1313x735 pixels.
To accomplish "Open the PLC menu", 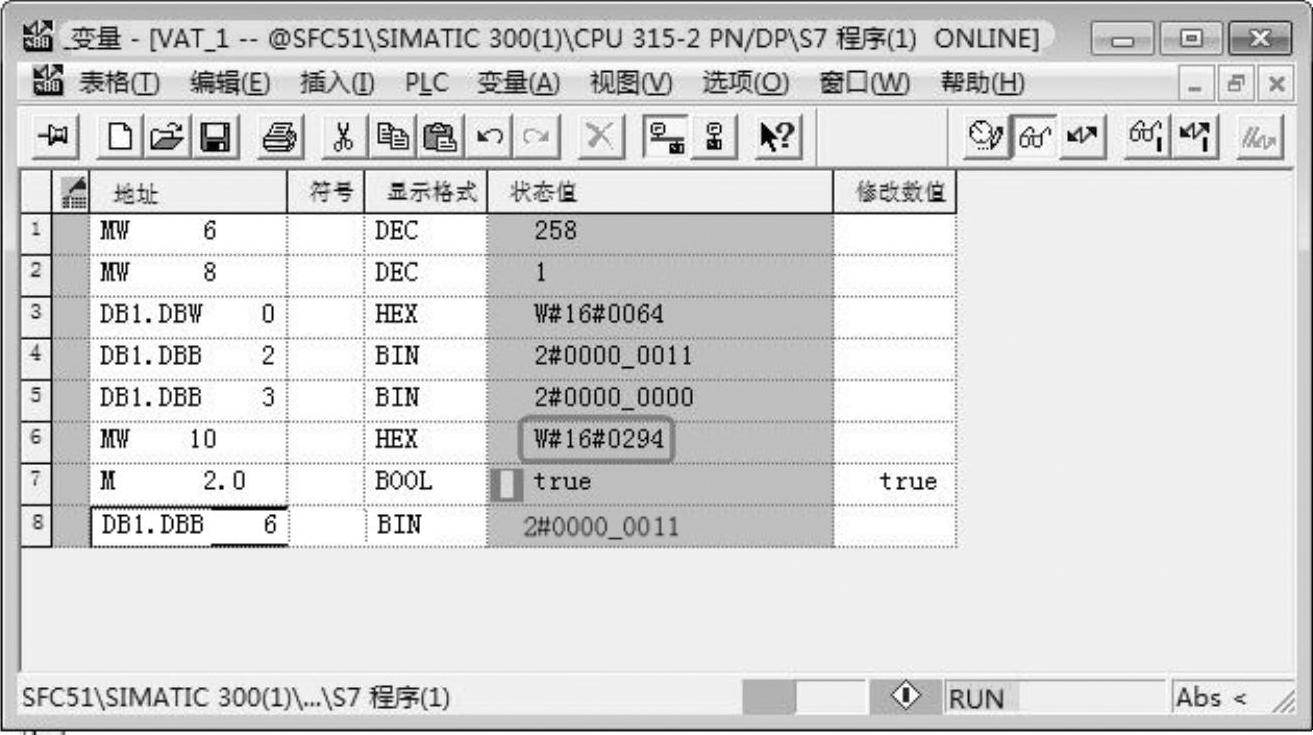I will coord(425,83).
